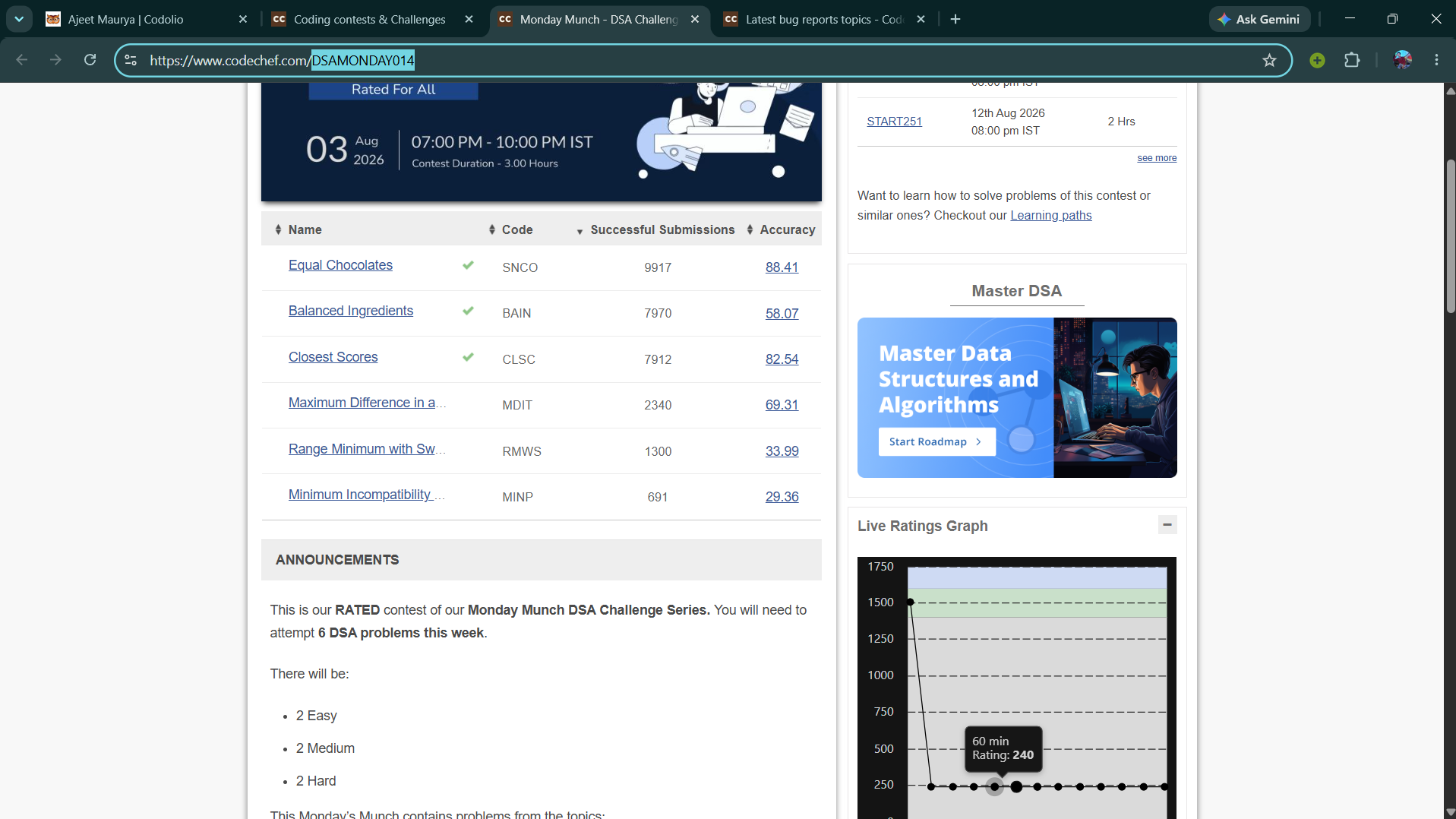The height and width of the screenshot is (819, 1456).
Task: Bookmark this page with the star icon
Action: coord(1269,60)
